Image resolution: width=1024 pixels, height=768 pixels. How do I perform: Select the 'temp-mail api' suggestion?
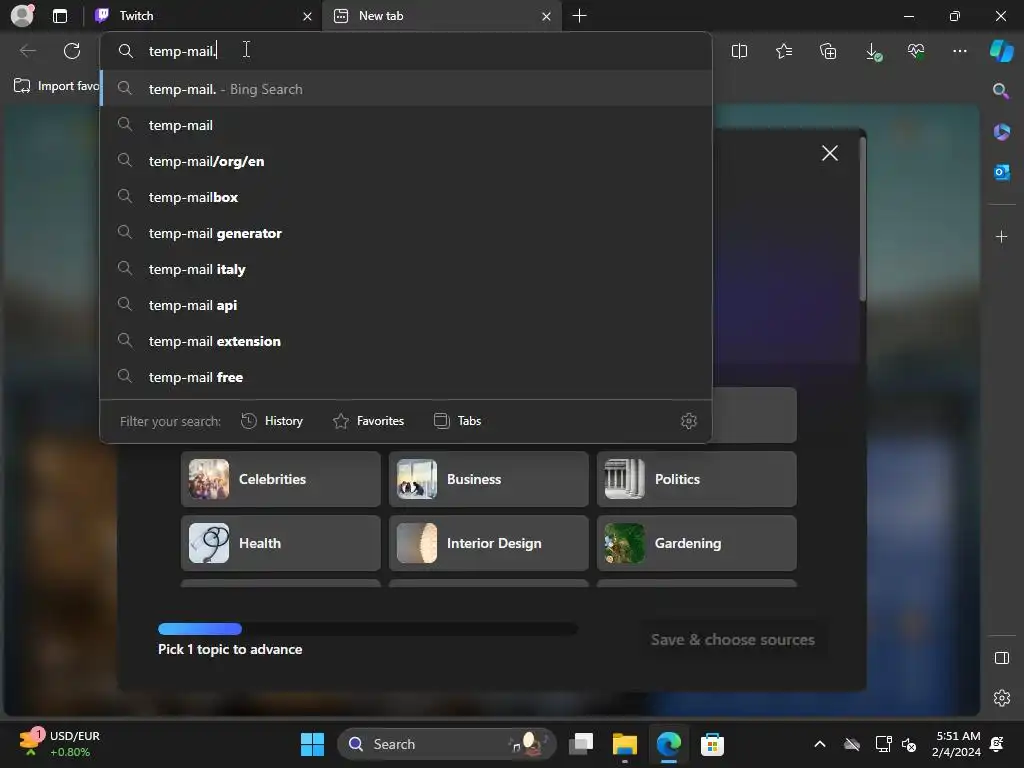click(406, 305)
